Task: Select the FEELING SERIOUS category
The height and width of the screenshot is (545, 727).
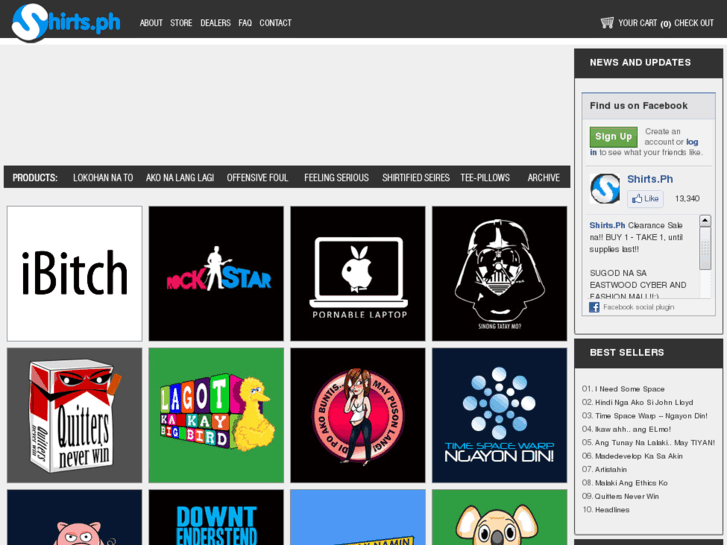Action: coord(336,178)
